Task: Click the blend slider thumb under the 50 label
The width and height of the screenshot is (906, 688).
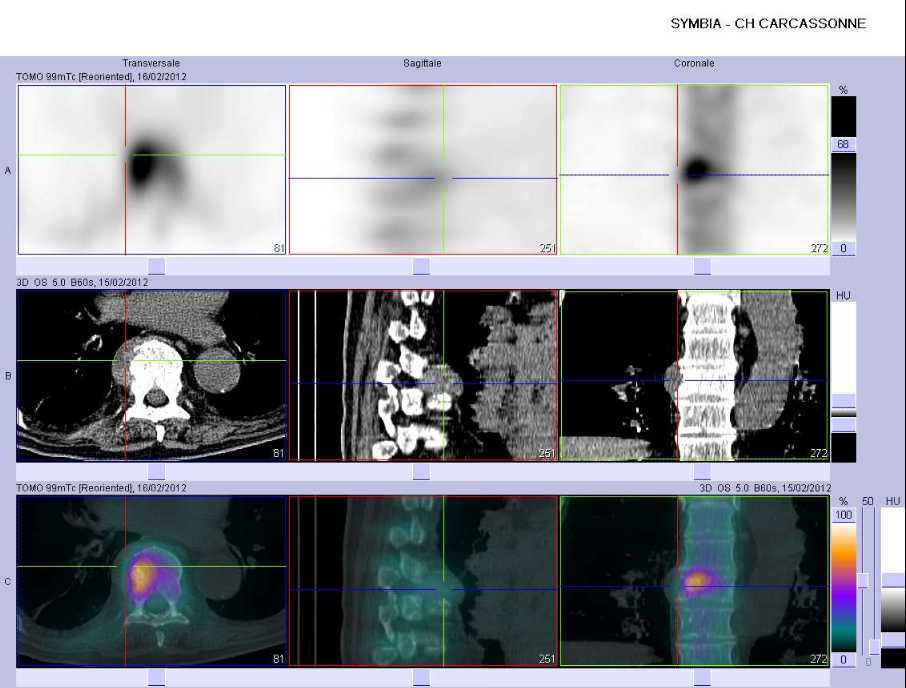Action: click(x=863, y=581)
